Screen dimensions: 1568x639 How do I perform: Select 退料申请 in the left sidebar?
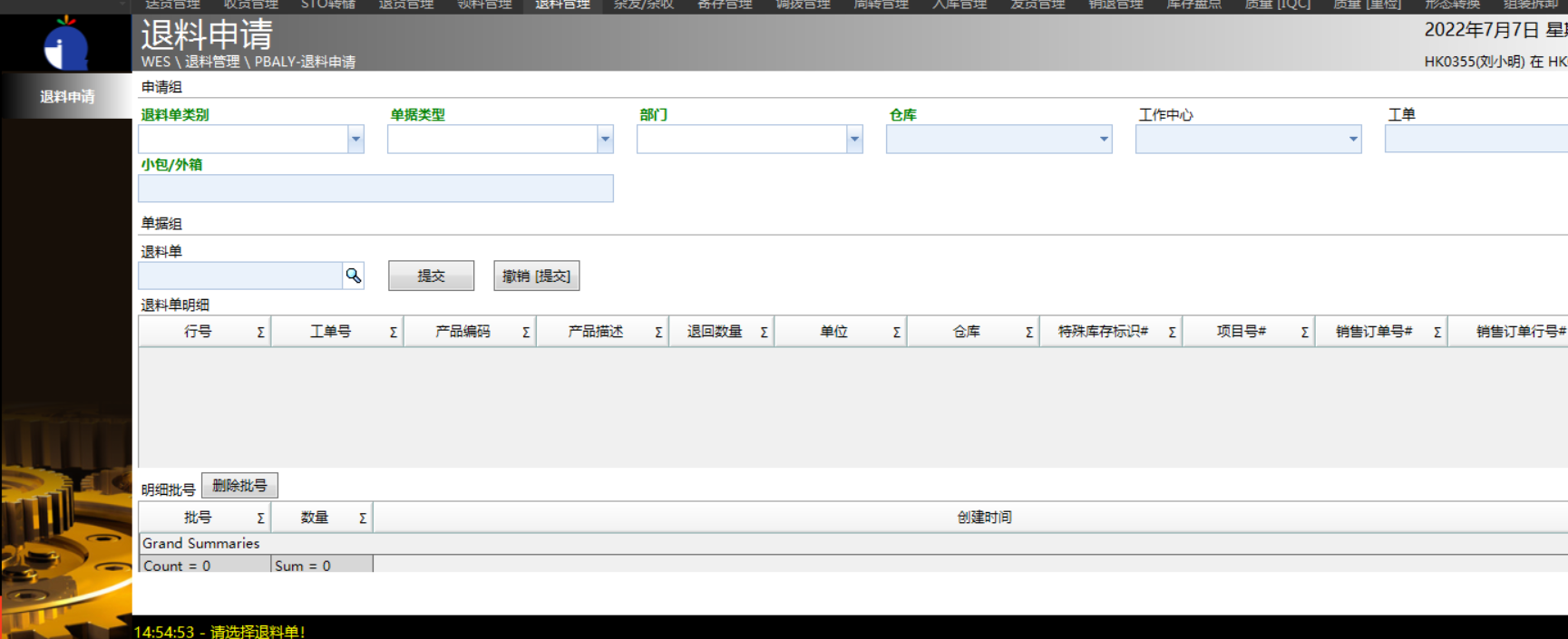pyautogui.click(x=66, y=96)
